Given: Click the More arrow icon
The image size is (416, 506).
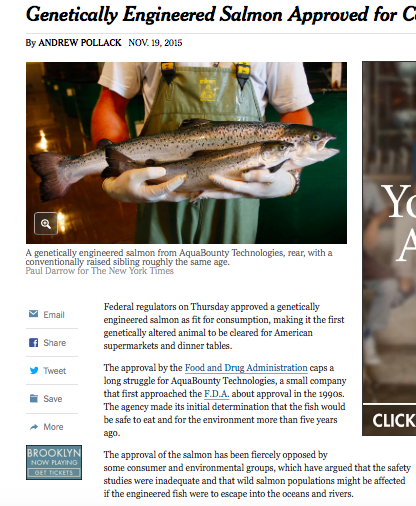Looking at the screenshot, I should tap(34, 427).
